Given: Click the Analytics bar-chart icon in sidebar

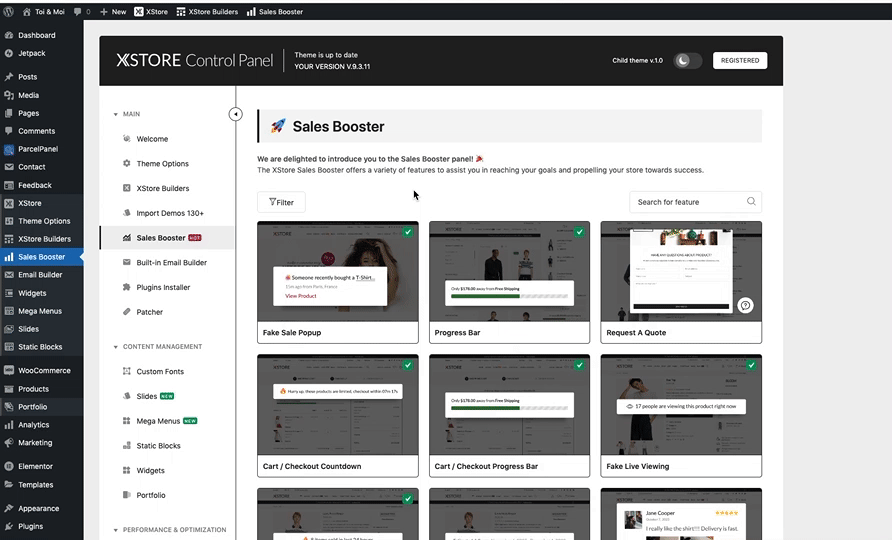Looking at the screenshot, I should (x=9, y=425).
